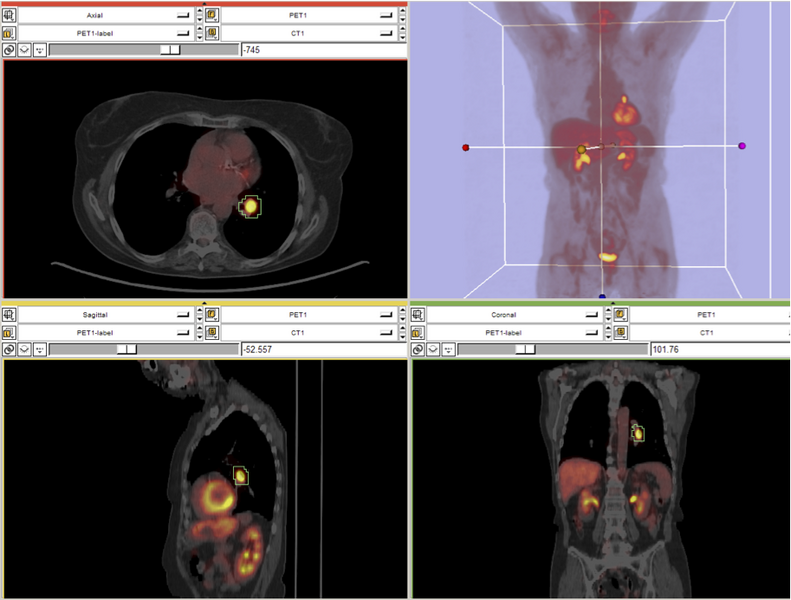Open foreground layer icon in Coronal panel

pos(621,315)
